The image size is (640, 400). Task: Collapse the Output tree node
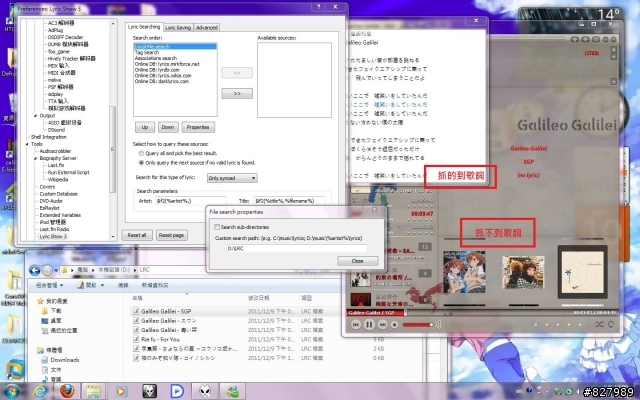(x=36, y=116)
